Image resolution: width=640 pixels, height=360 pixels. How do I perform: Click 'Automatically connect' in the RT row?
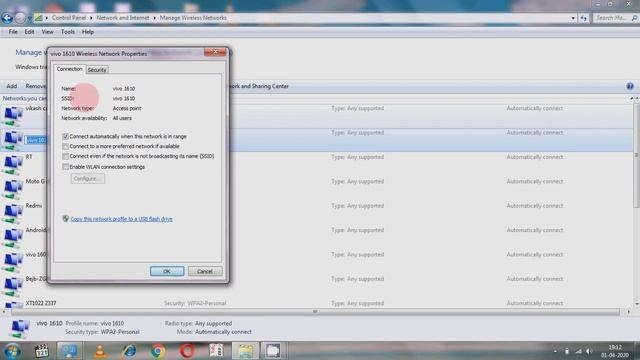point(535,157)
